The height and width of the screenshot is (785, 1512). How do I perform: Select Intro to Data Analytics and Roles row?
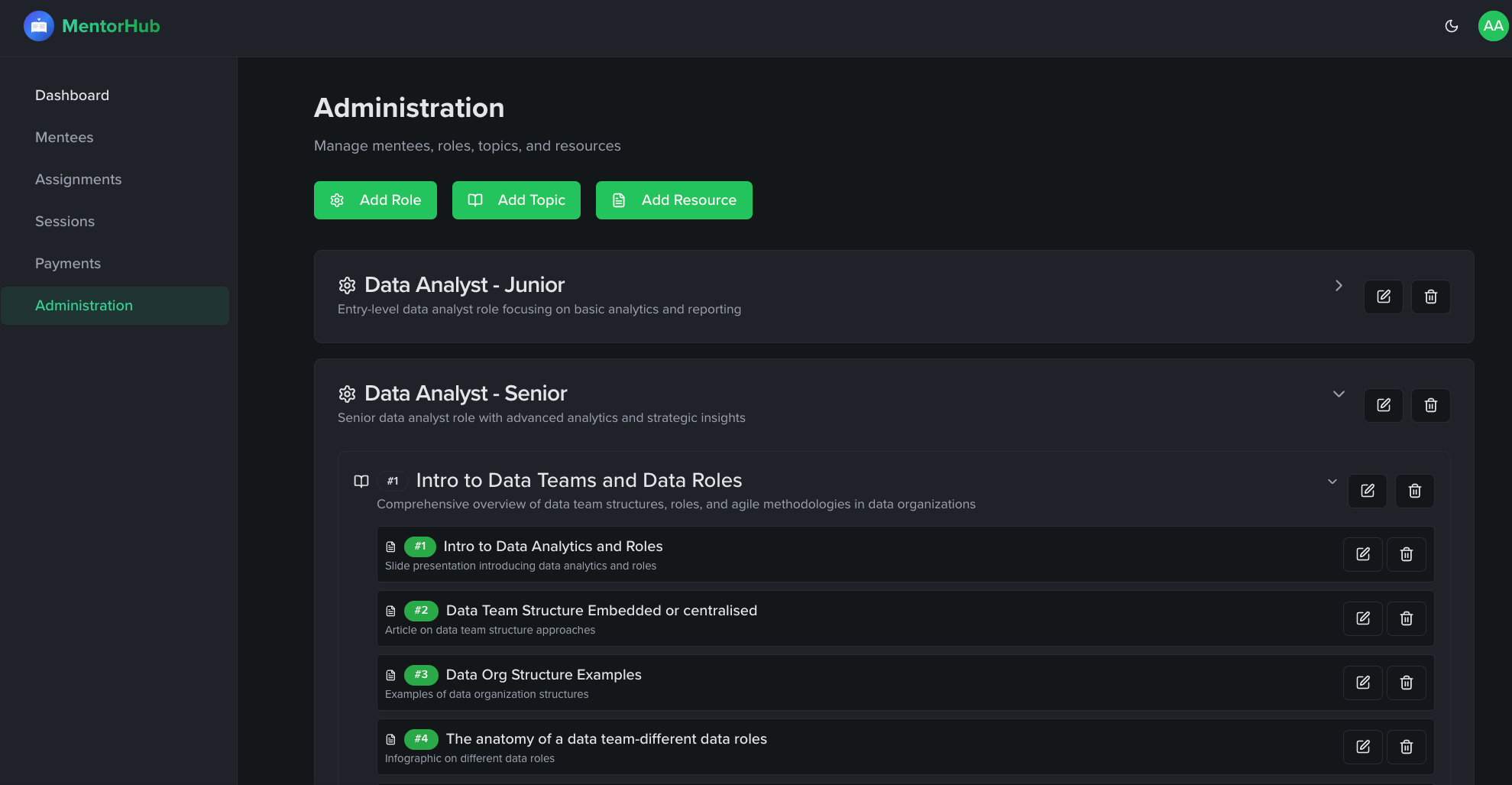coord(905,554)
